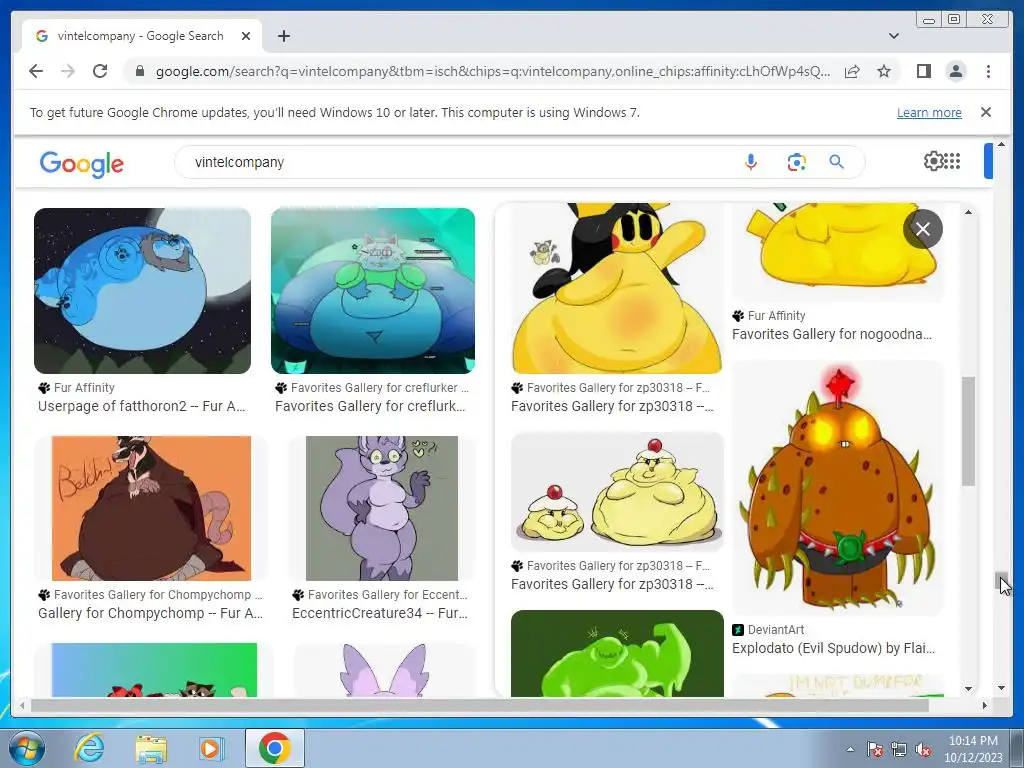Open Google quick settings gear

[933, 161]
